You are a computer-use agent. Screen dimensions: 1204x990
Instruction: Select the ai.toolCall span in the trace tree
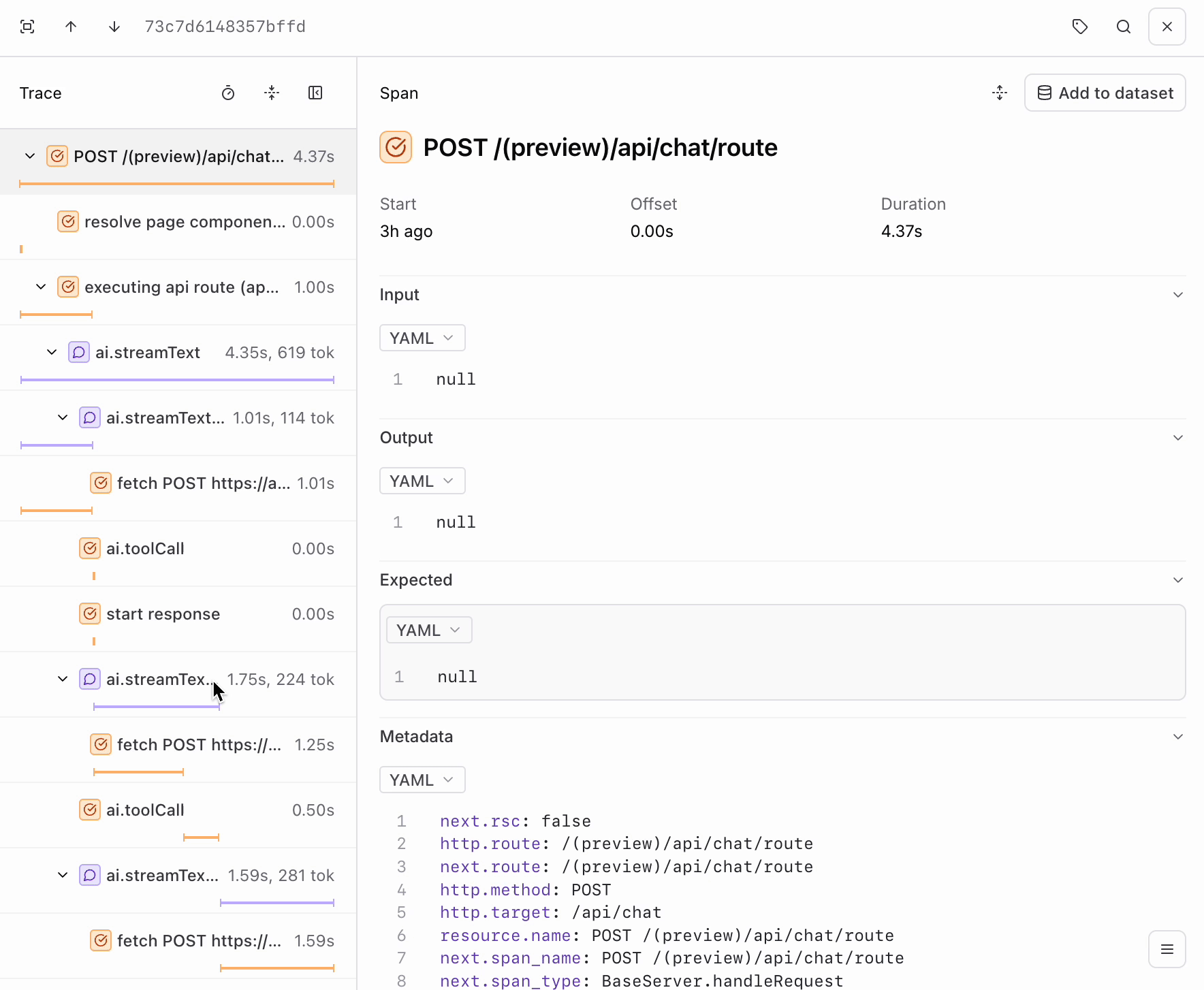(144, 548)
